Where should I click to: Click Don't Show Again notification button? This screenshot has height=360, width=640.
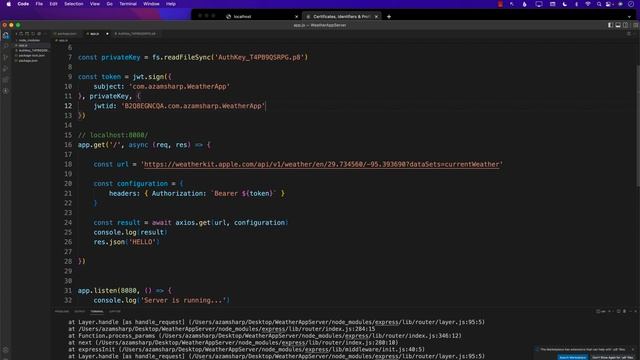pos(612,357)
